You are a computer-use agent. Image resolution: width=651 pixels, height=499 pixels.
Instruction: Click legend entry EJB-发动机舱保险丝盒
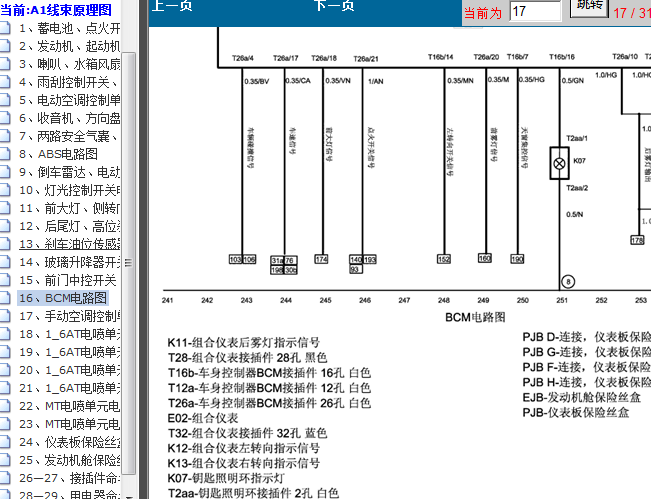[x=582, y=397]
